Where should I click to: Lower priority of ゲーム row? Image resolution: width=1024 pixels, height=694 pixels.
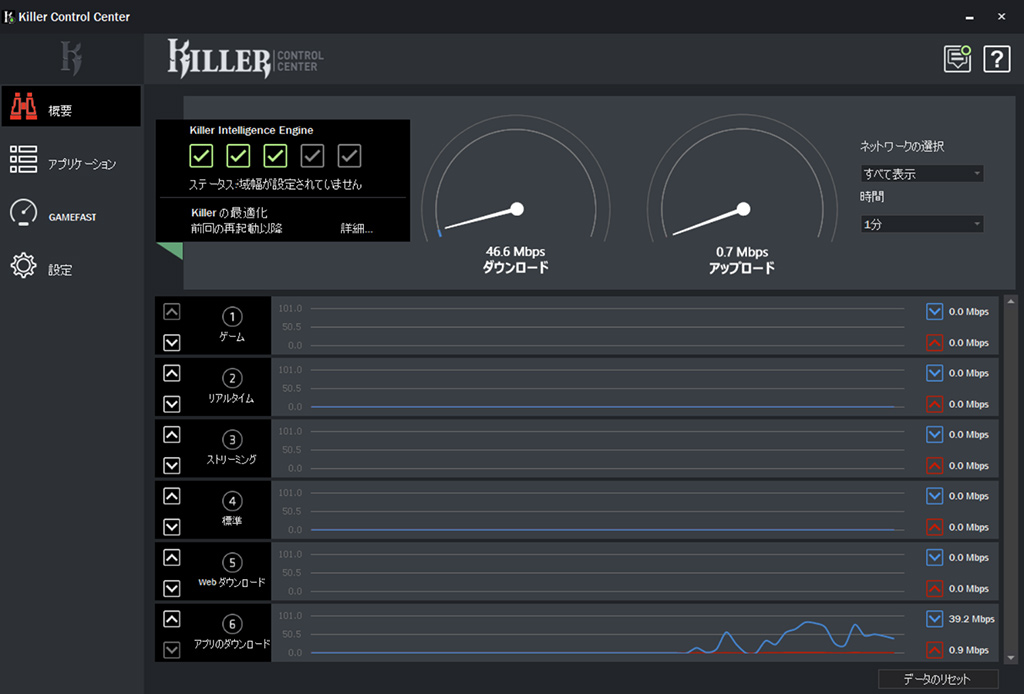[x=172, y=343]
